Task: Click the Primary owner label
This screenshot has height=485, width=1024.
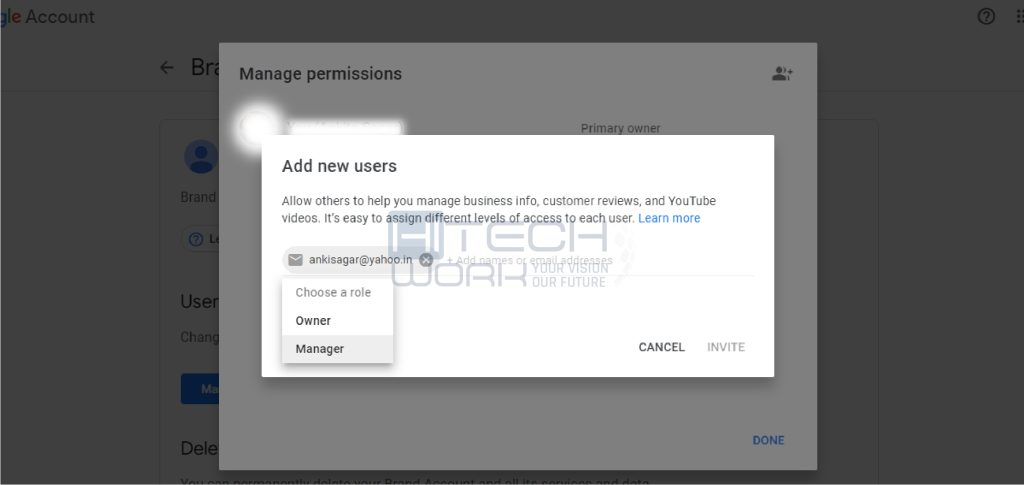Action: [620, 128]
